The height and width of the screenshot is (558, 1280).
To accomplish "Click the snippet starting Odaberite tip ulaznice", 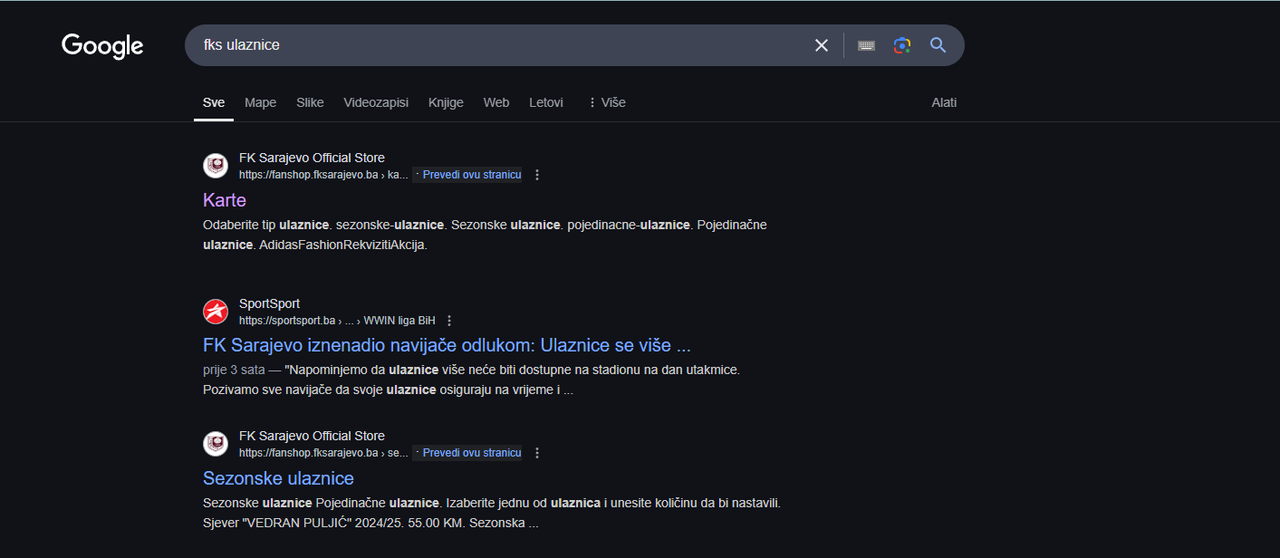I will [x=485, y=235].
